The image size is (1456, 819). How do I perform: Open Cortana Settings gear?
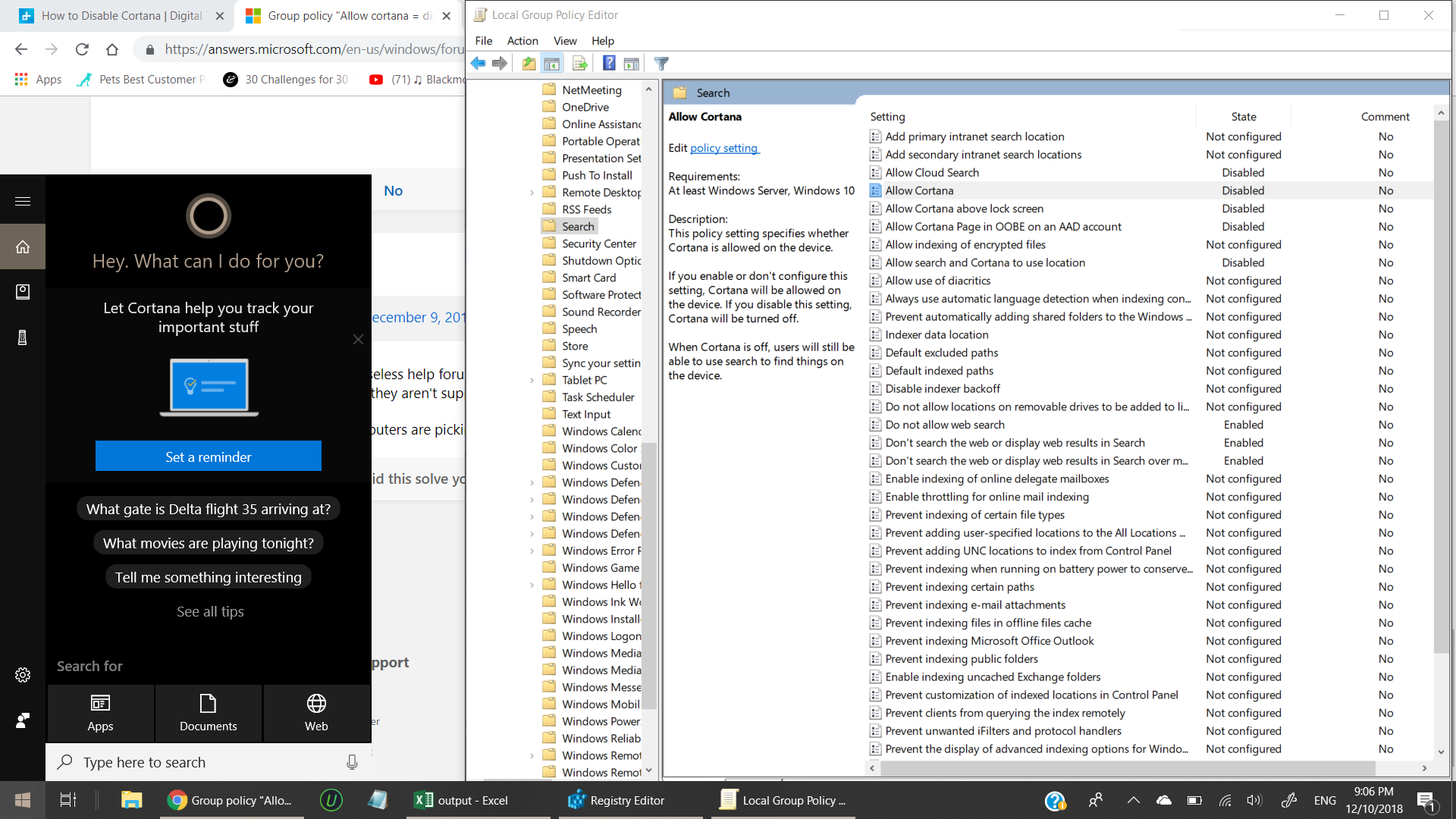click(x=23, y=675)
